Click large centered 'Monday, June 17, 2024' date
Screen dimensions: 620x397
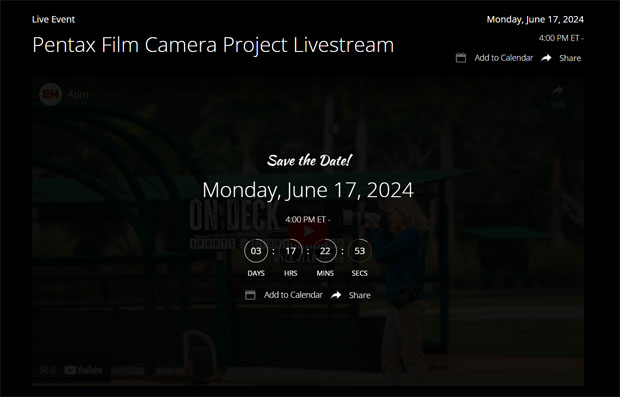[x=308, y=190]
